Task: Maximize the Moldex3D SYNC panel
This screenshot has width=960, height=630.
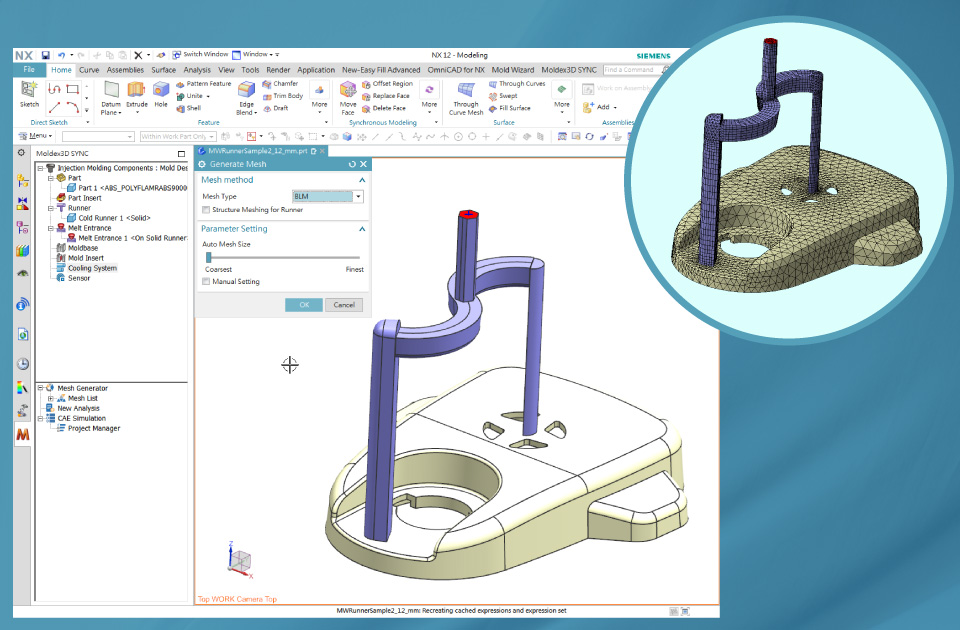Action: 181,154
